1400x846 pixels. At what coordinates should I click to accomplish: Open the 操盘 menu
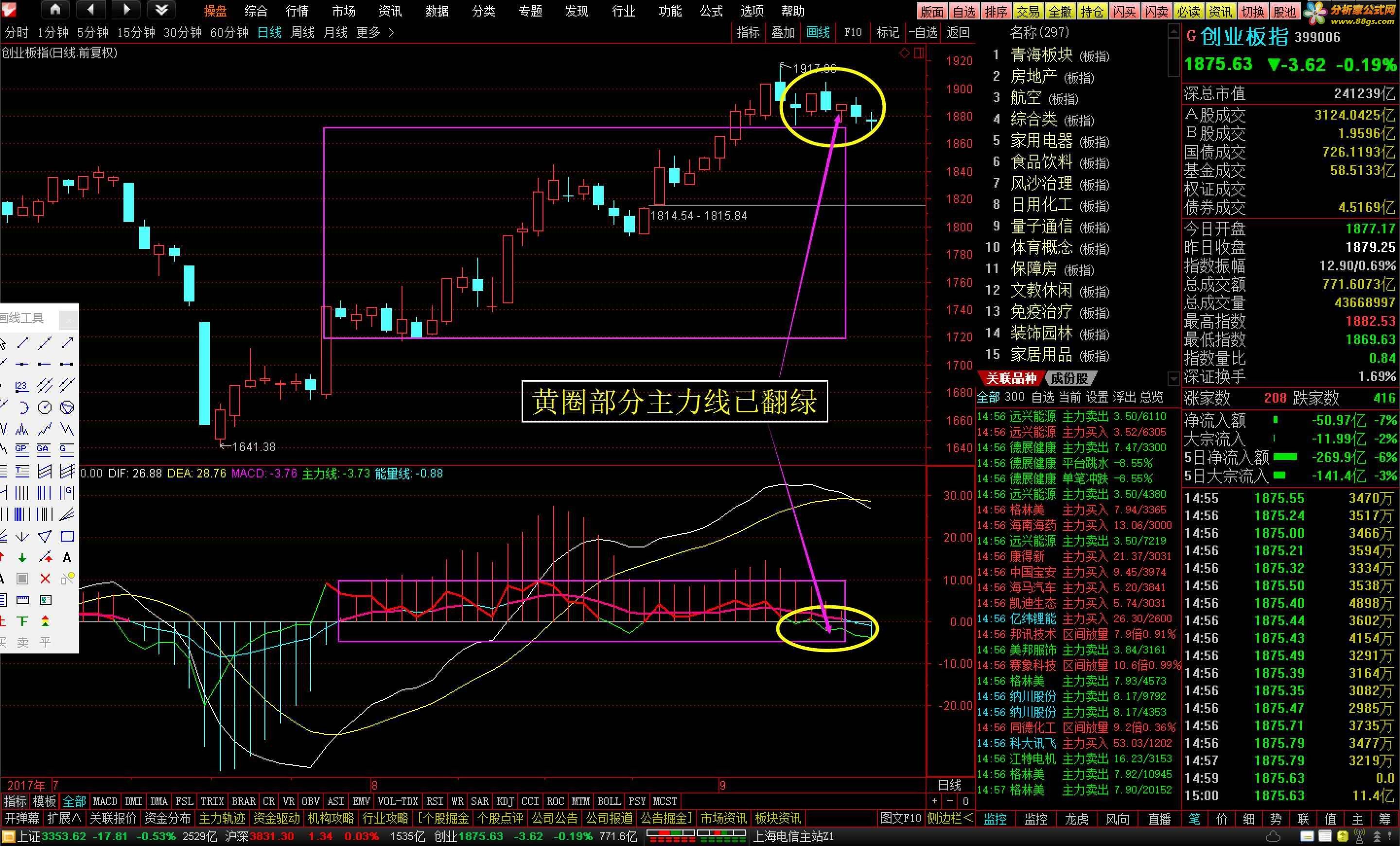point(215,11)
